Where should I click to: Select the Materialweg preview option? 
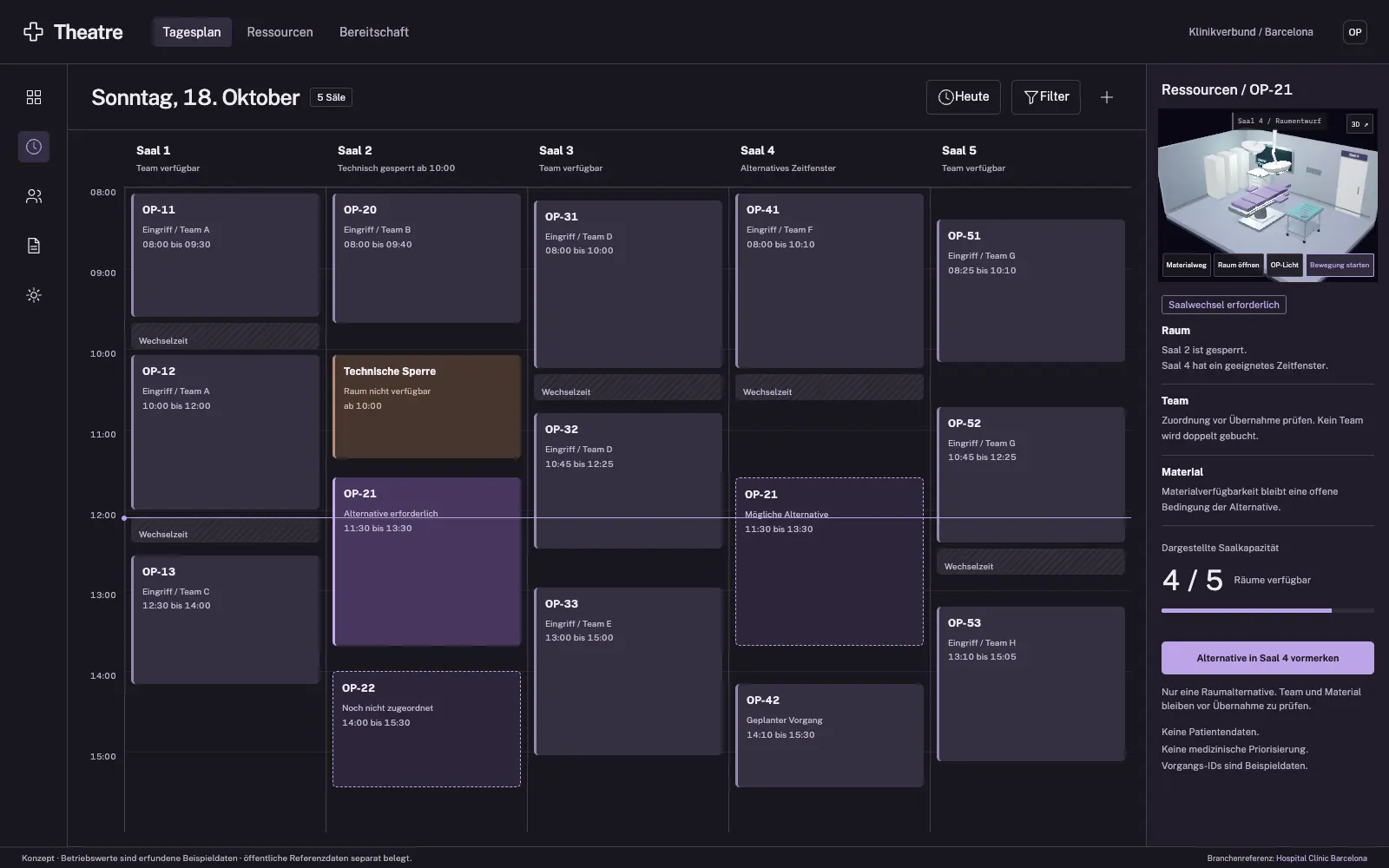coord(1186,265)
